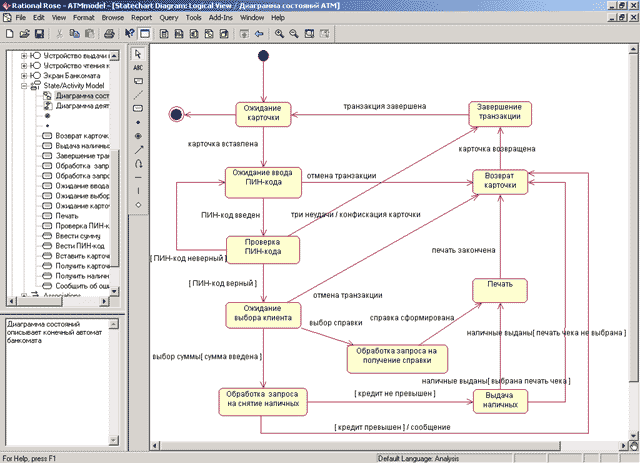Save the model using floppy disk icon

[39, 33]
